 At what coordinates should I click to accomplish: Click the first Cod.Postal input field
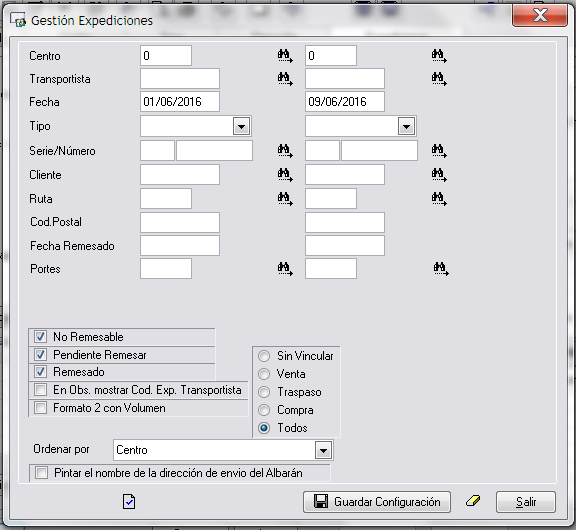click(x=180, y=222)
